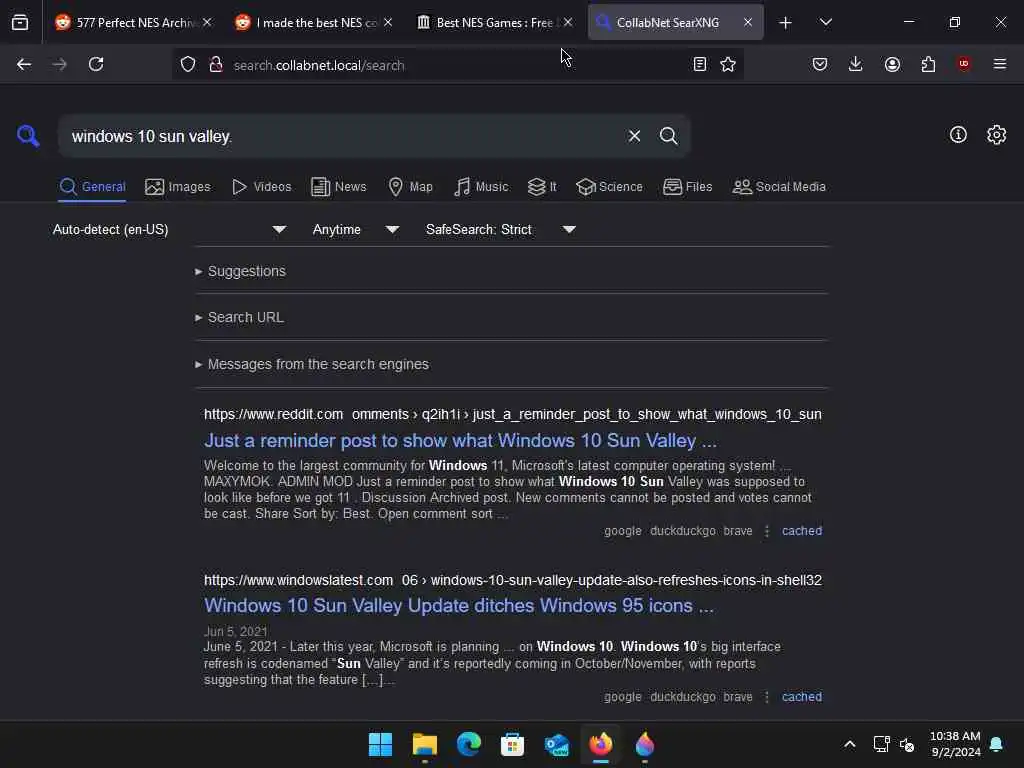Open cached link for reddit result
Screen dimensions: 1024x768
point(802,531)
